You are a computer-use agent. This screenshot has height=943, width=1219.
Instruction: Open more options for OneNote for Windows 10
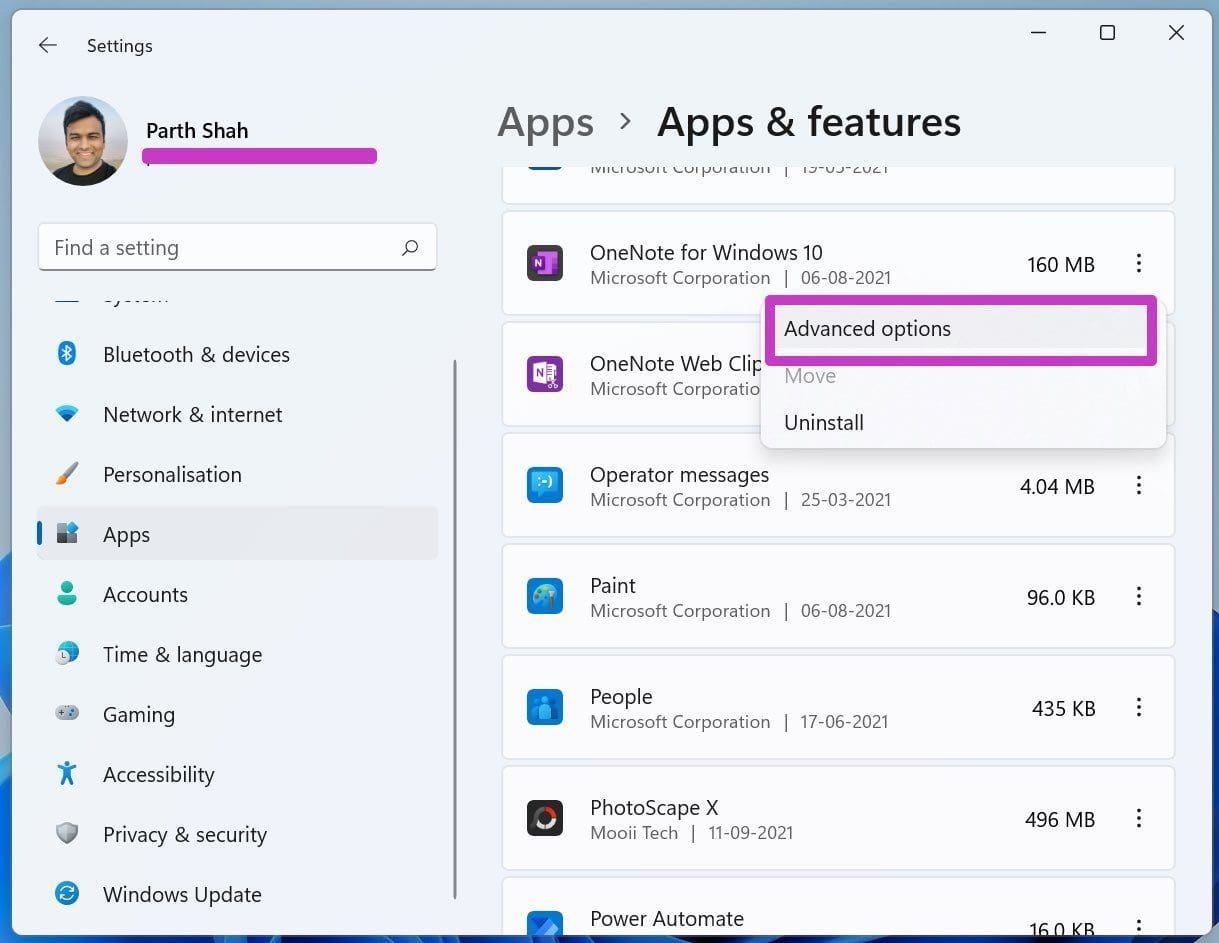tap(1138, 263)
